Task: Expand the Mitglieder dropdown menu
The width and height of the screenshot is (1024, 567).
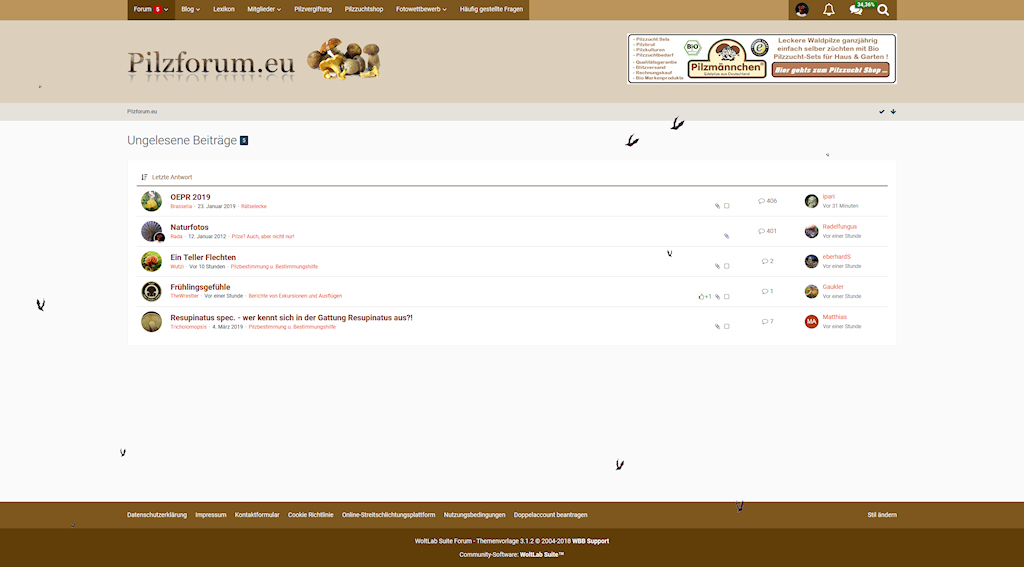Action: tap(264, 9)
